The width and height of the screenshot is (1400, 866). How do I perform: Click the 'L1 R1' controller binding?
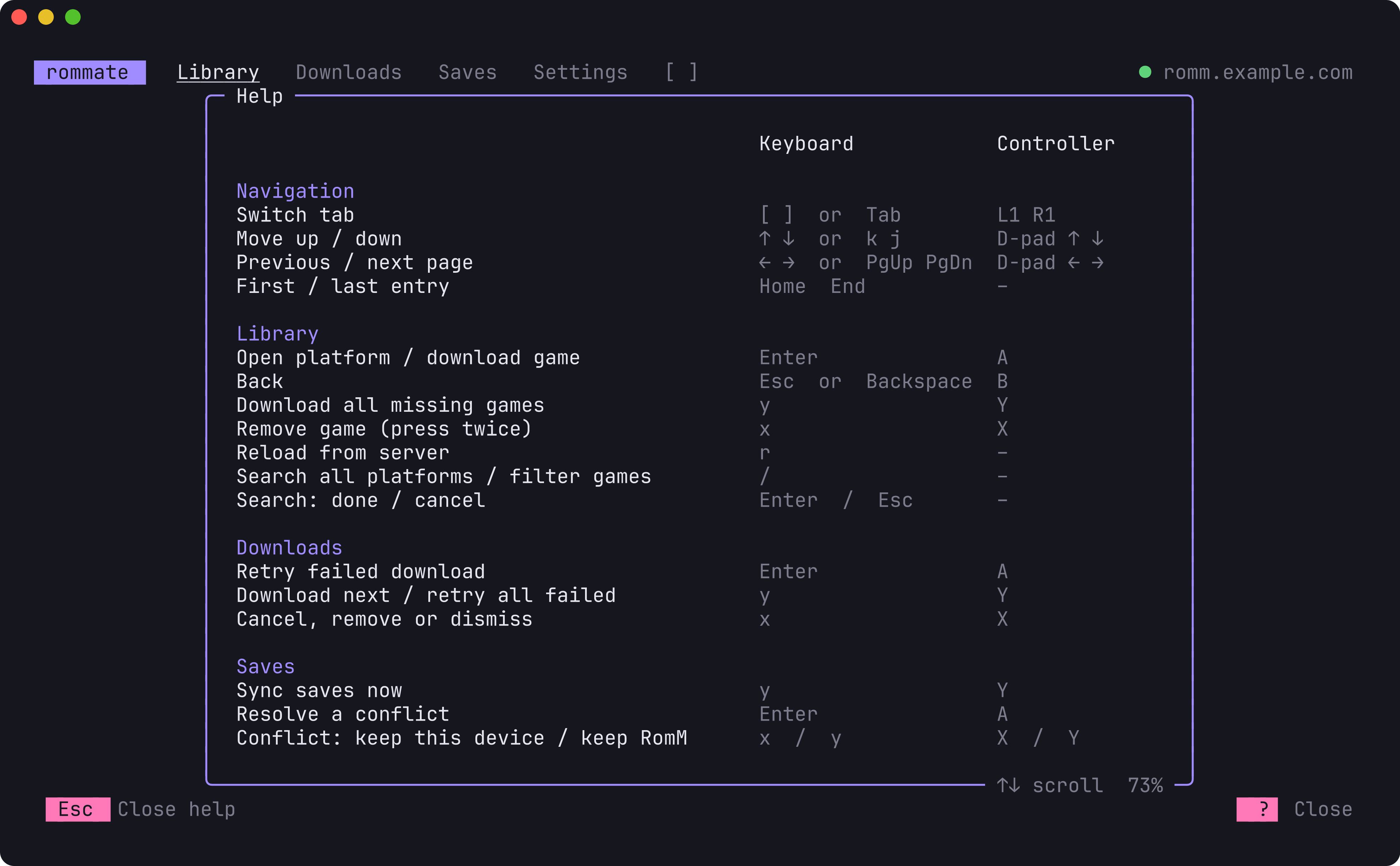tap(1026, 215)
